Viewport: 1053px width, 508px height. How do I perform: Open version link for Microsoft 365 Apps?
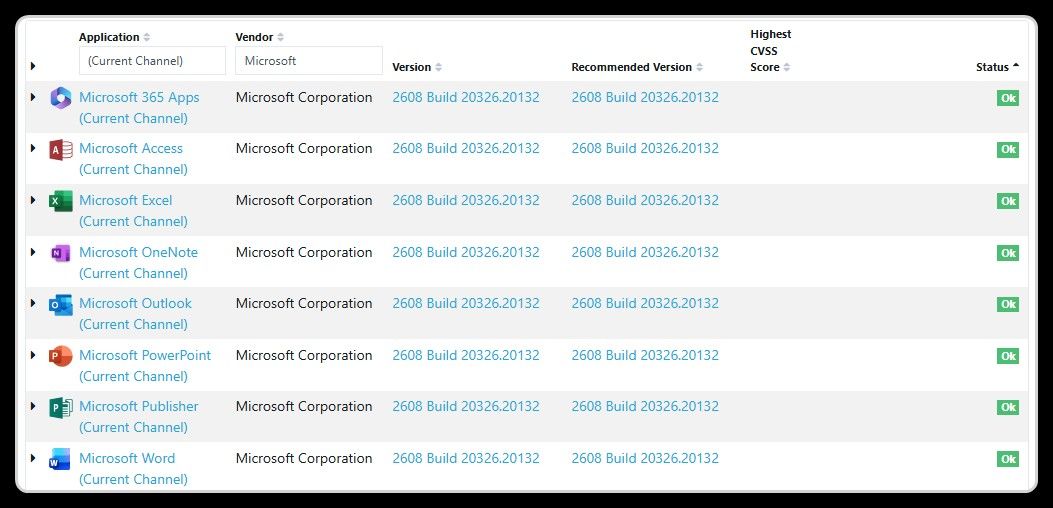click(466, 97)
